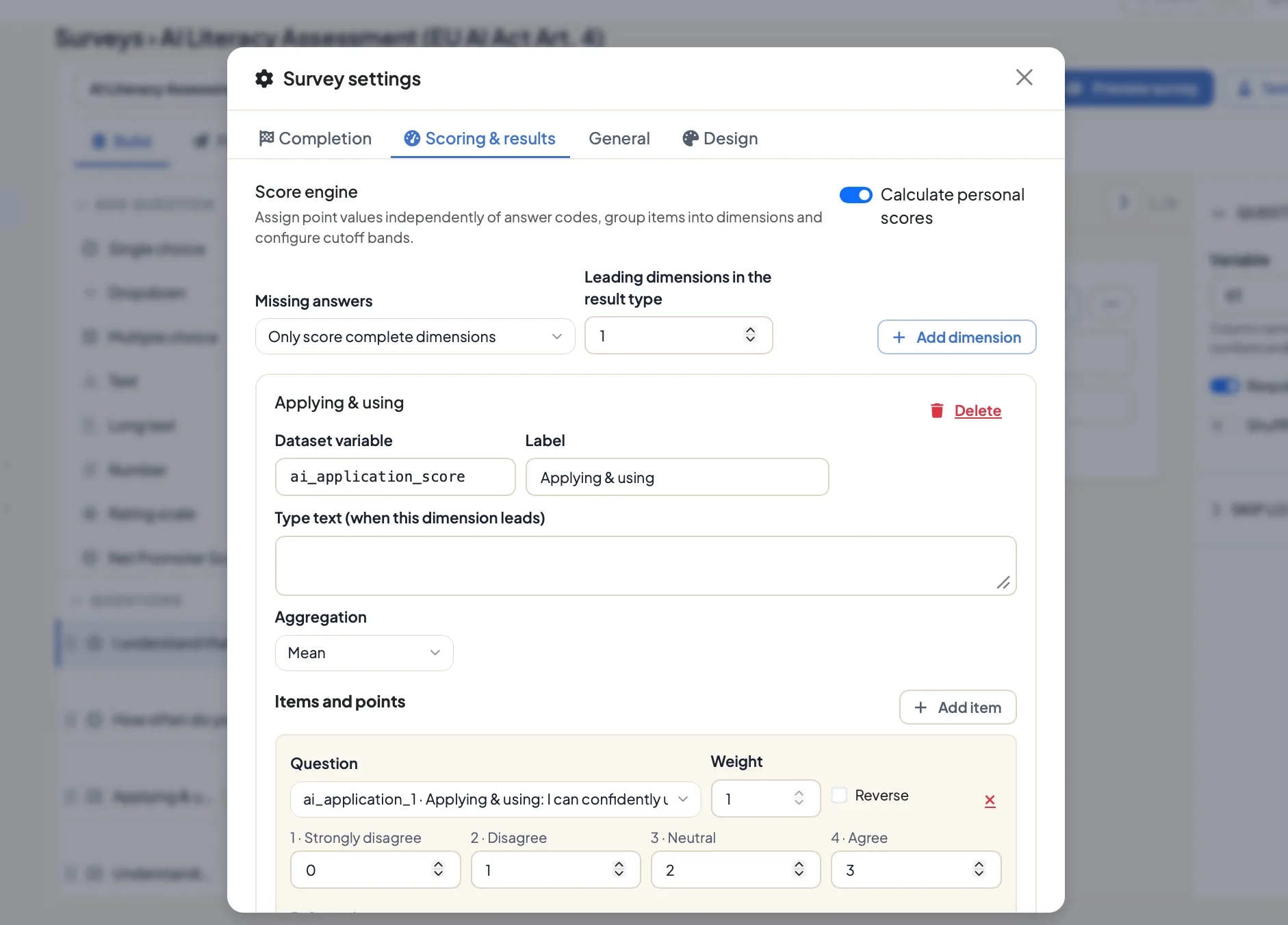Open the Design tab

point(720,138)
